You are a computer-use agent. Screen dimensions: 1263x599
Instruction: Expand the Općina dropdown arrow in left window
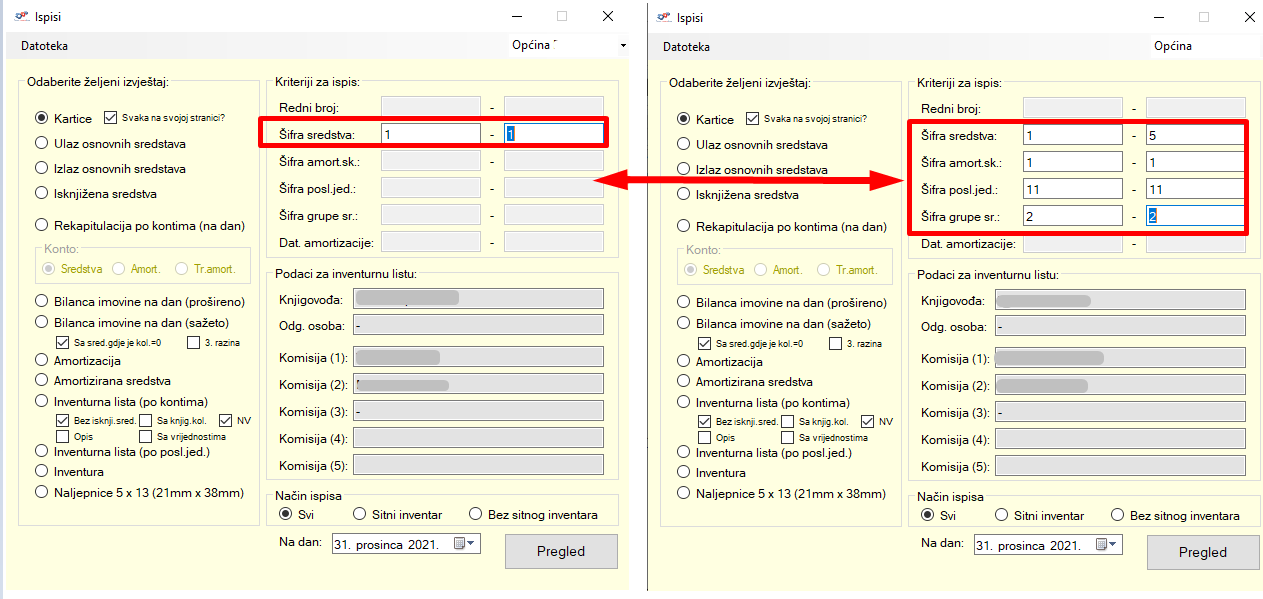point(623,46)
